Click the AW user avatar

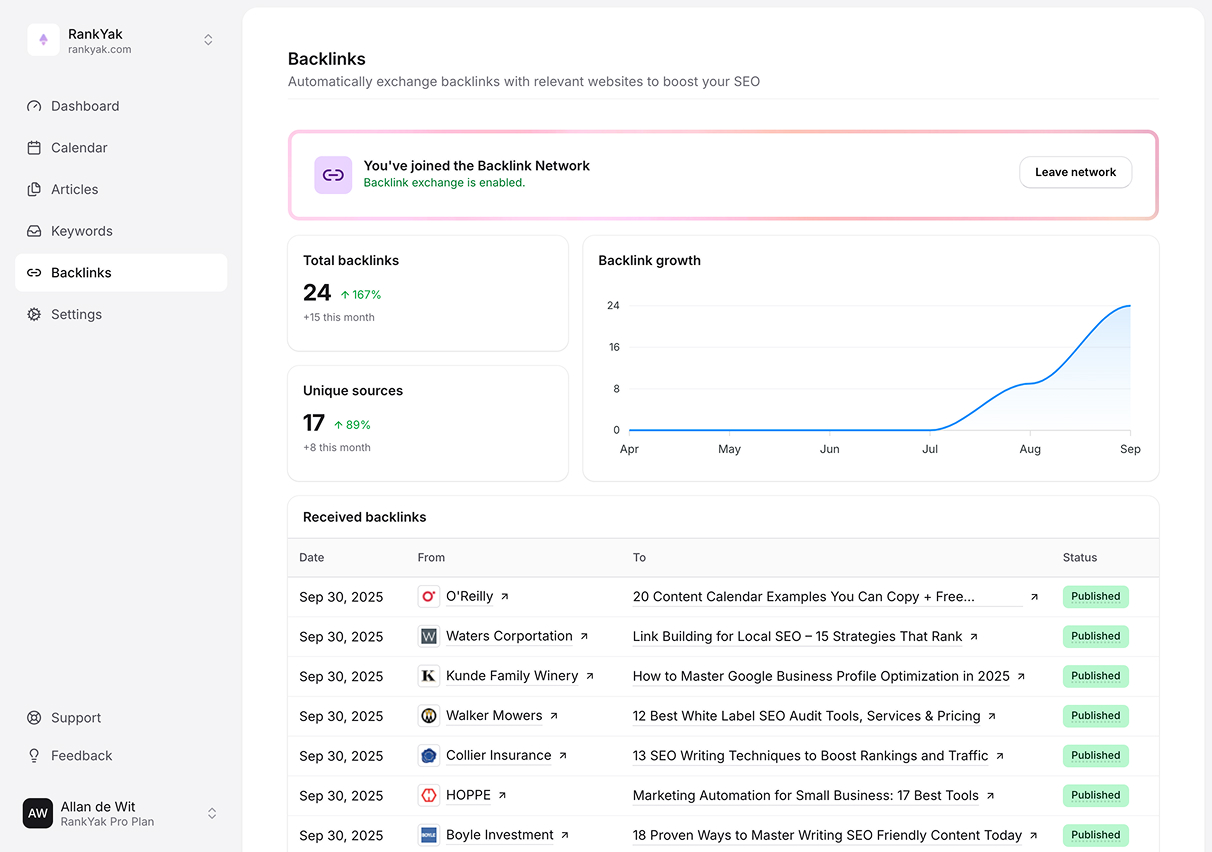coord(38,813)
